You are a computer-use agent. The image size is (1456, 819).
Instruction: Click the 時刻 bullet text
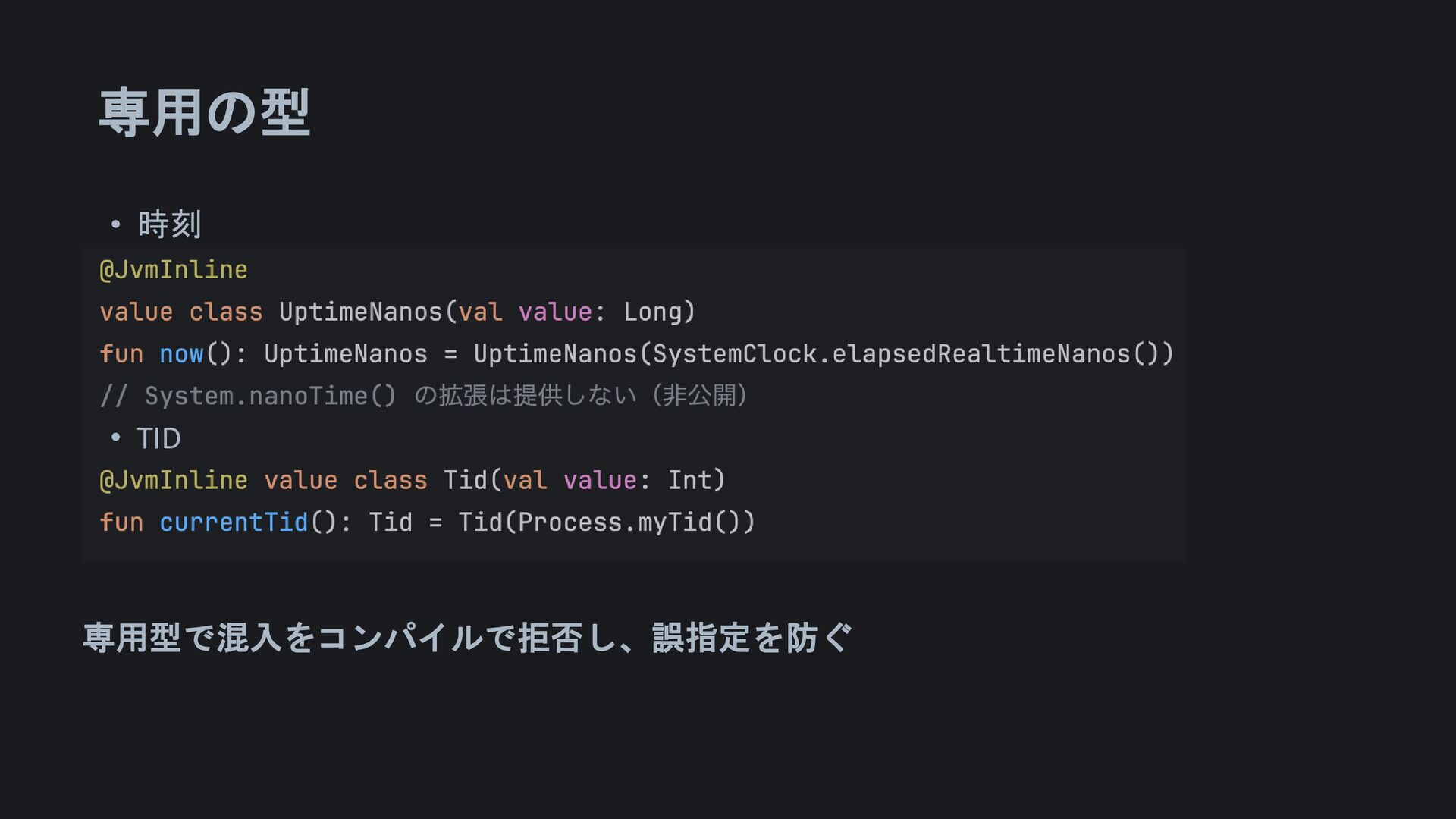(x=169, y=224)
